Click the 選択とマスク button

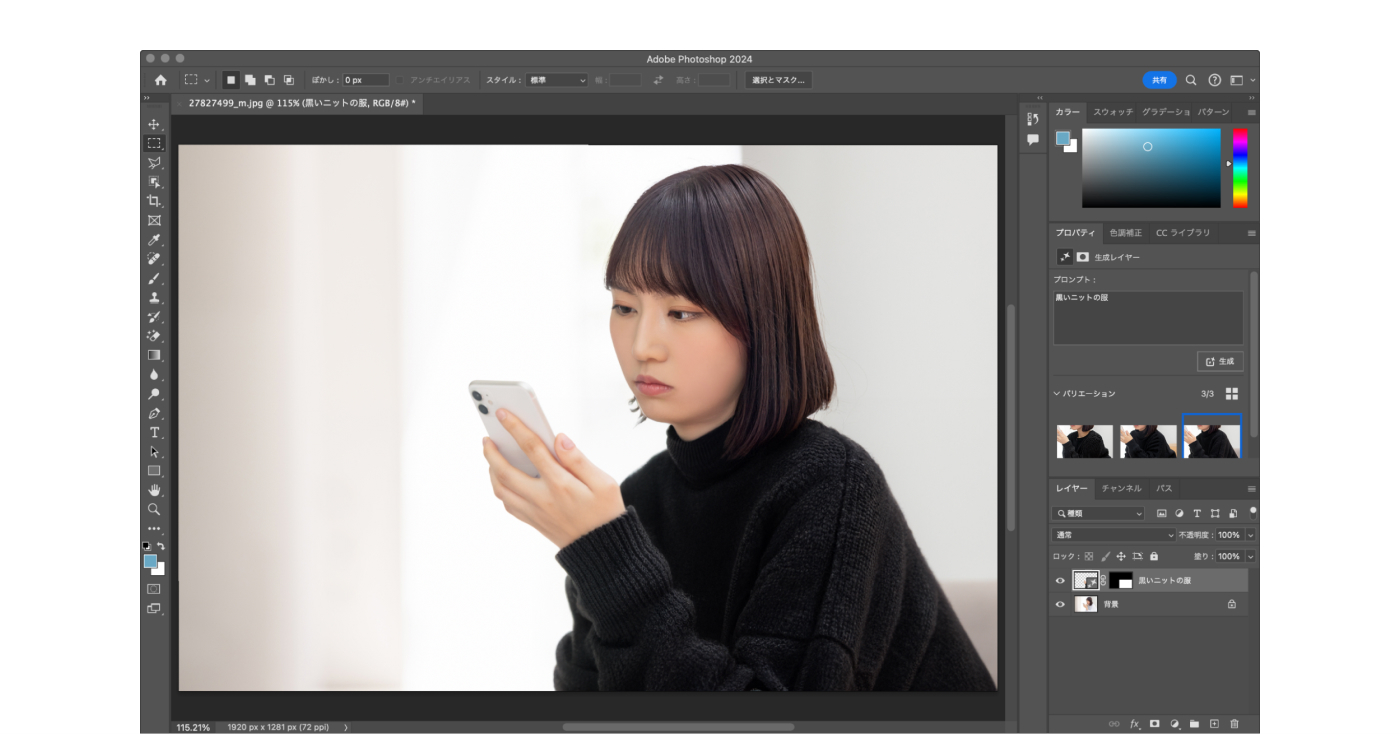coord(778,80)
